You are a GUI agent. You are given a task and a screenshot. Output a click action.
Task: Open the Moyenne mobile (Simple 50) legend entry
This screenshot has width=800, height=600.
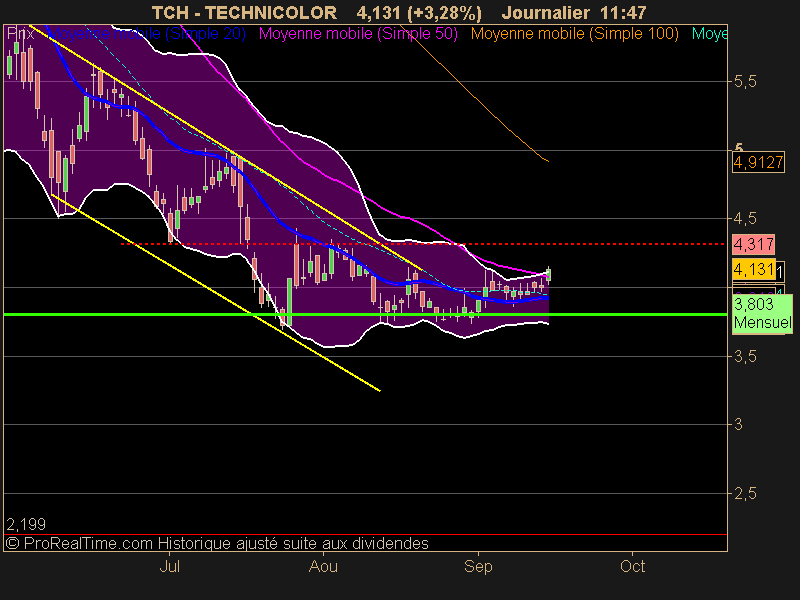(x=358, y=34)
